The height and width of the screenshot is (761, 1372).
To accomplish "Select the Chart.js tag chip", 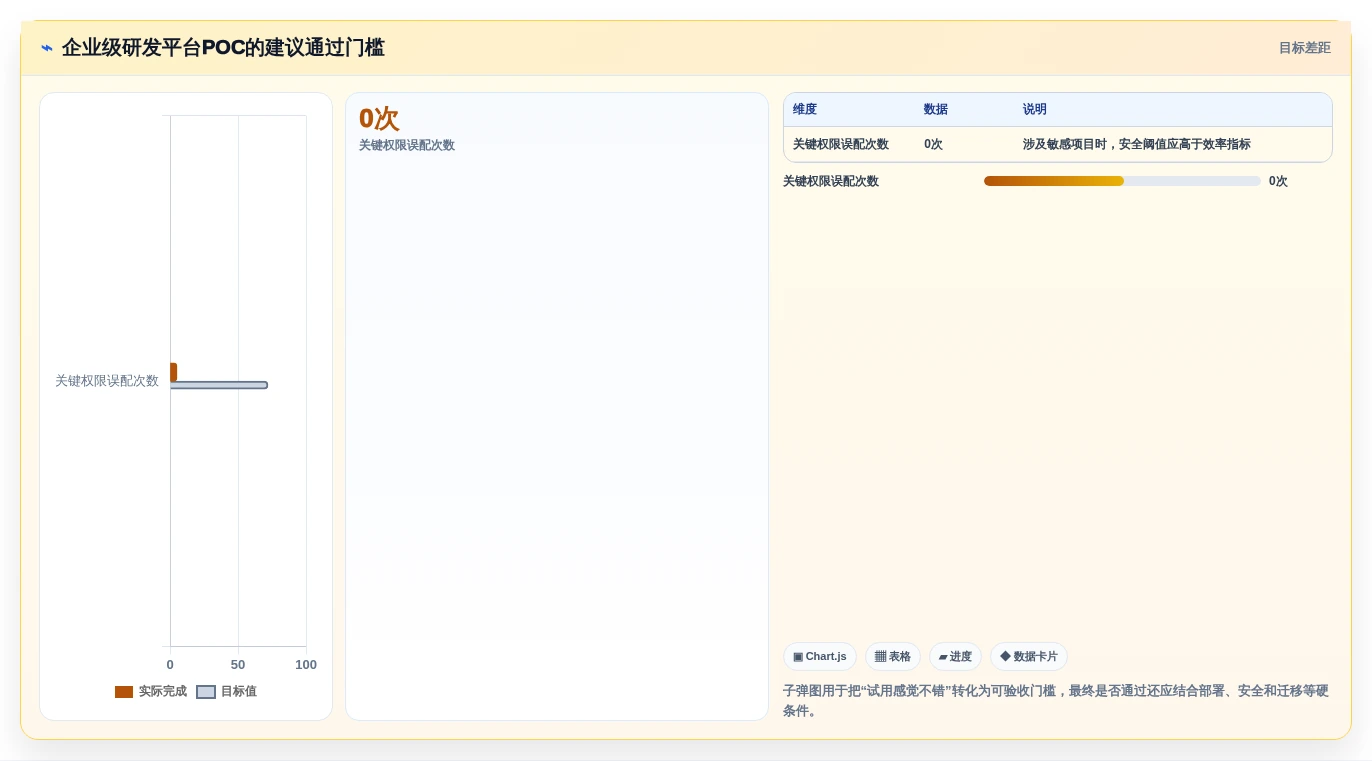I will point(820,657).
